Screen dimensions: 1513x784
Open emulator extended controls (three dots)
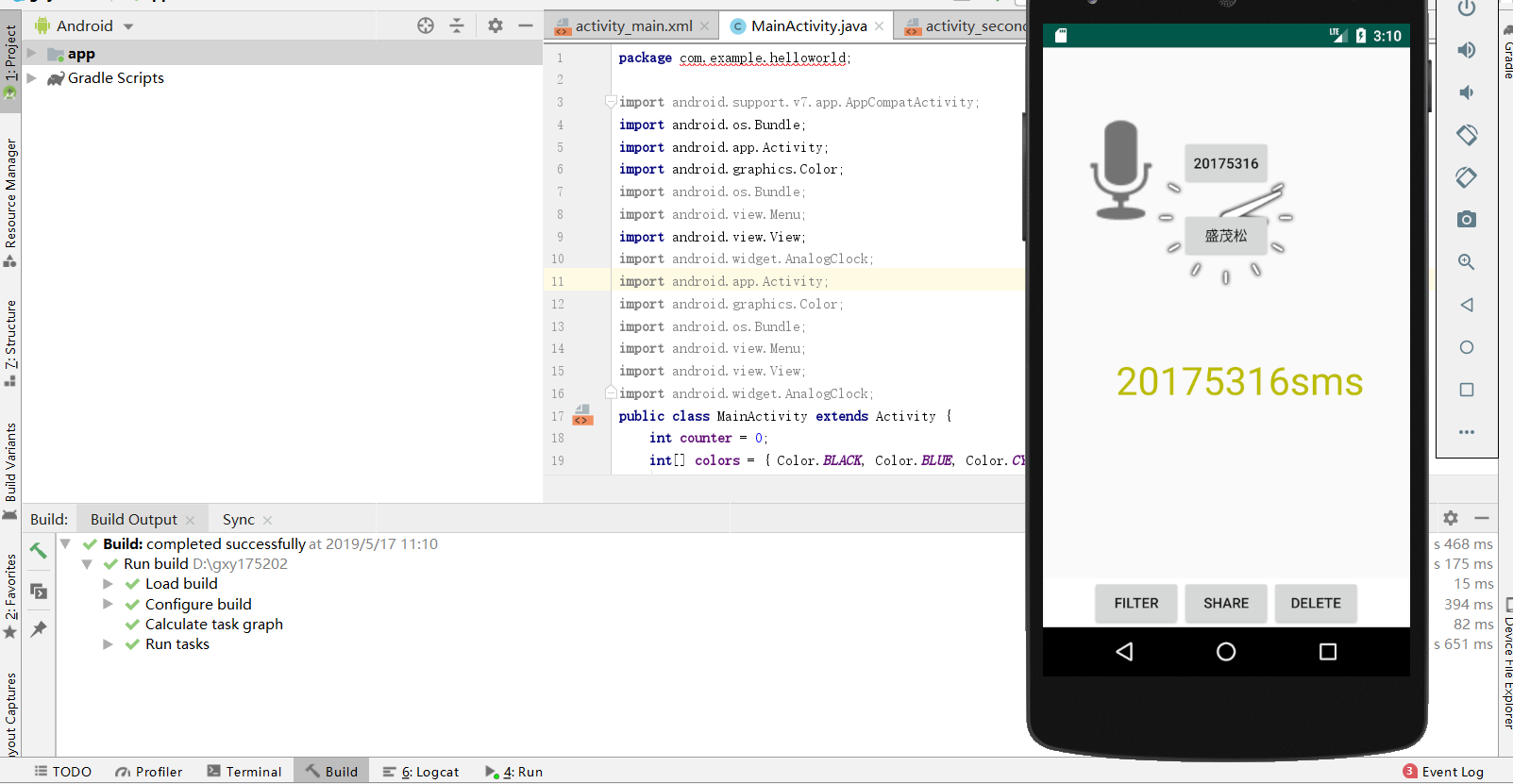[1467, 432]
